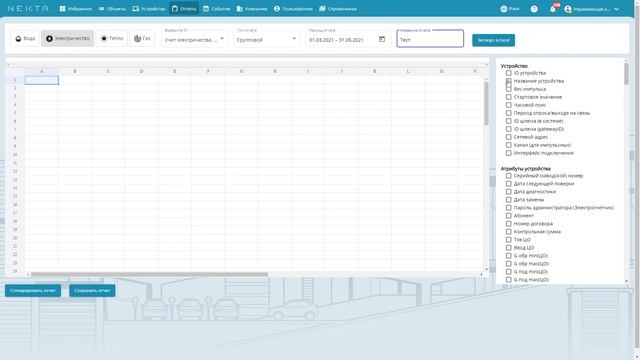Open the Устройства menu
This screenshot has width=640, height=360.
point(149,9)
